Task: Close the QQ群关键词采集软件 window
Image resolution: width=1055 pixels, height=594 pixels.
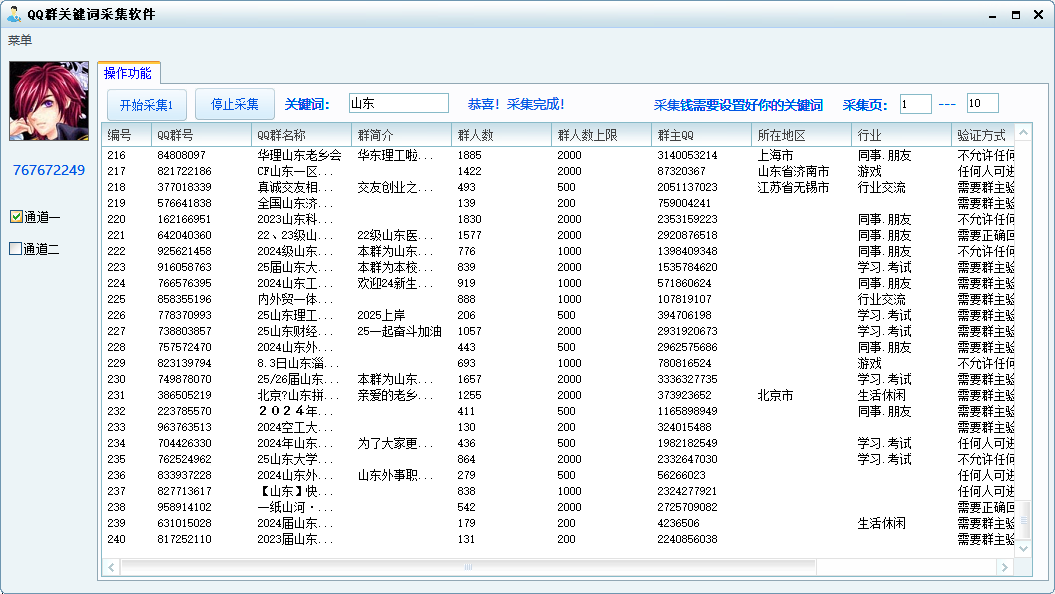Action: (x=1038, y=15)
